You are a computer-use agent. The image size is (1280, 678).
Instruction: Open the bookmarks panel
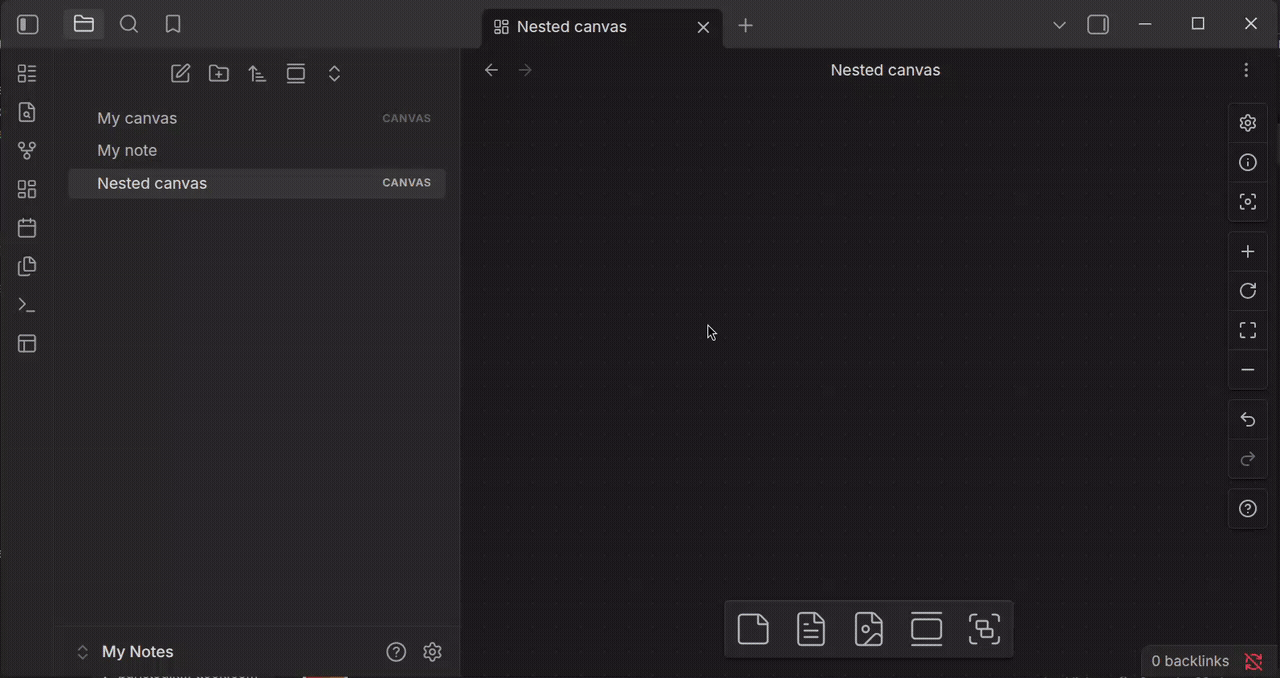(x=173, y=24)
